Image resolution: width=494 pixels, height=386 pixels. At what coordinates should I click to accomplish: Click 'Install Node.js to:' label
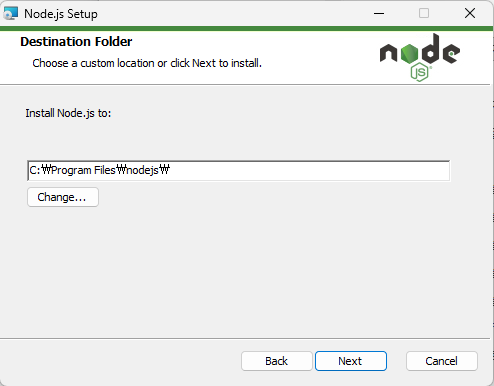(x=68, y=113)
